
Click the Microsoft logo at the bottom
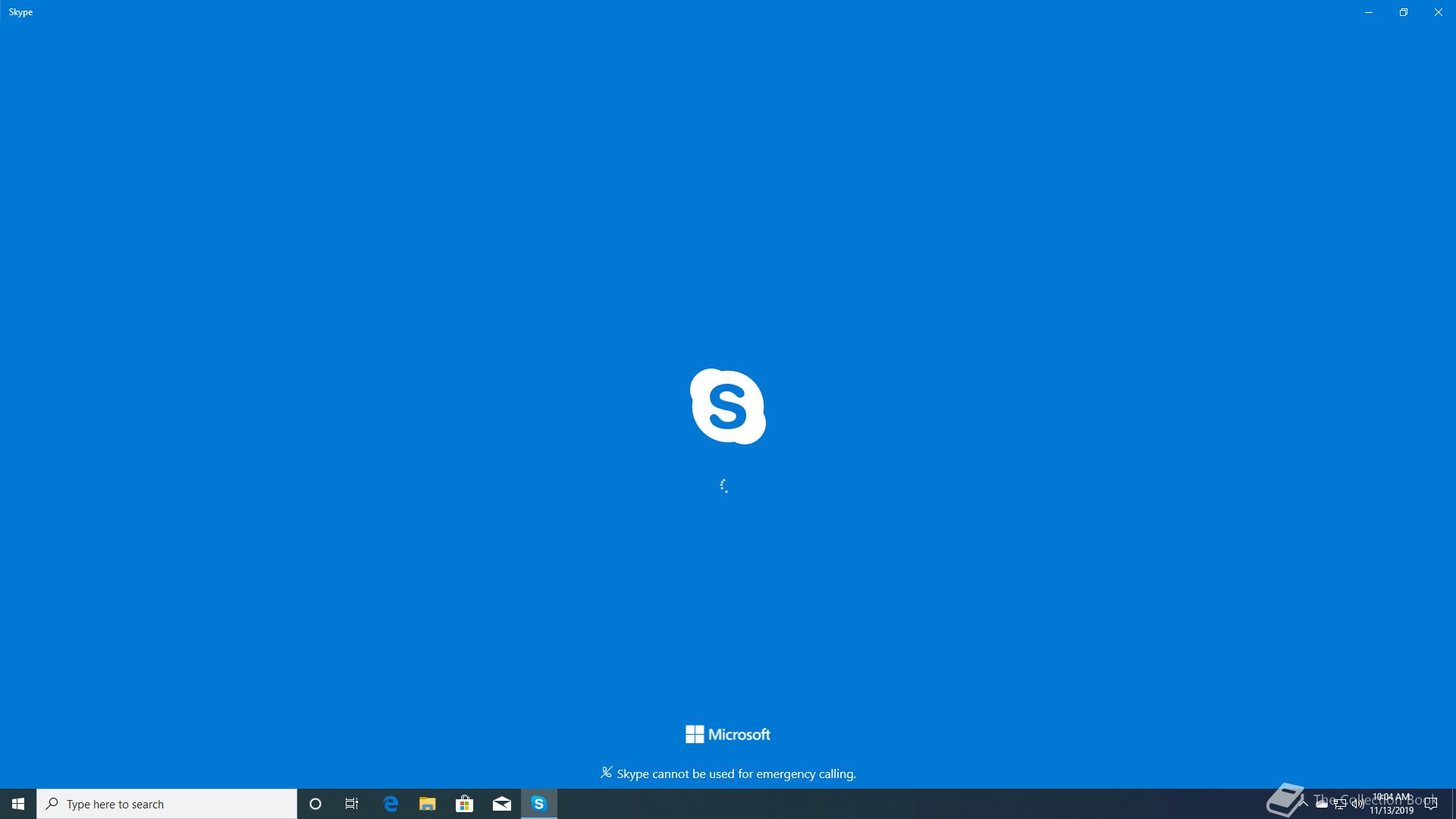click(x=727, y=734)
